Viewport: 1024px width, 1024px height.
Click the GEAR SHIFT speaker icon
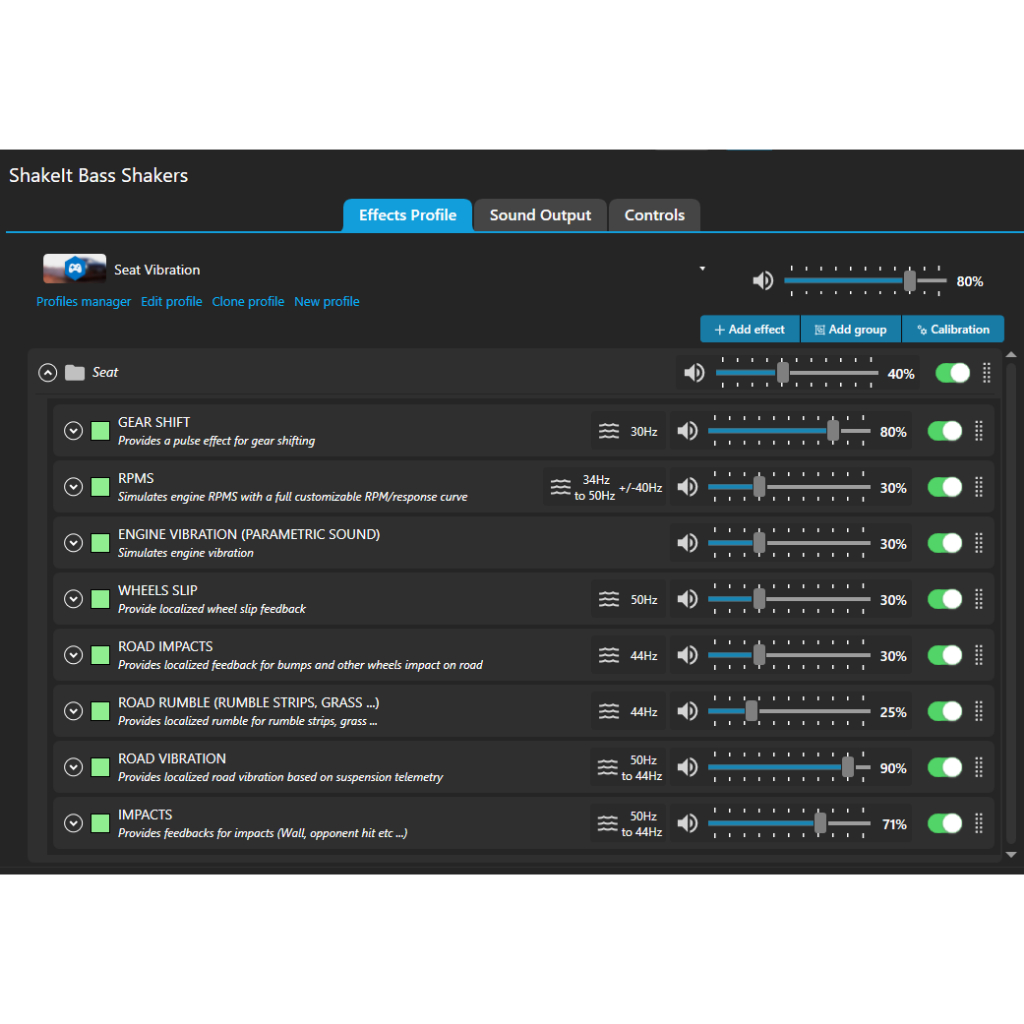pos(687,431)
